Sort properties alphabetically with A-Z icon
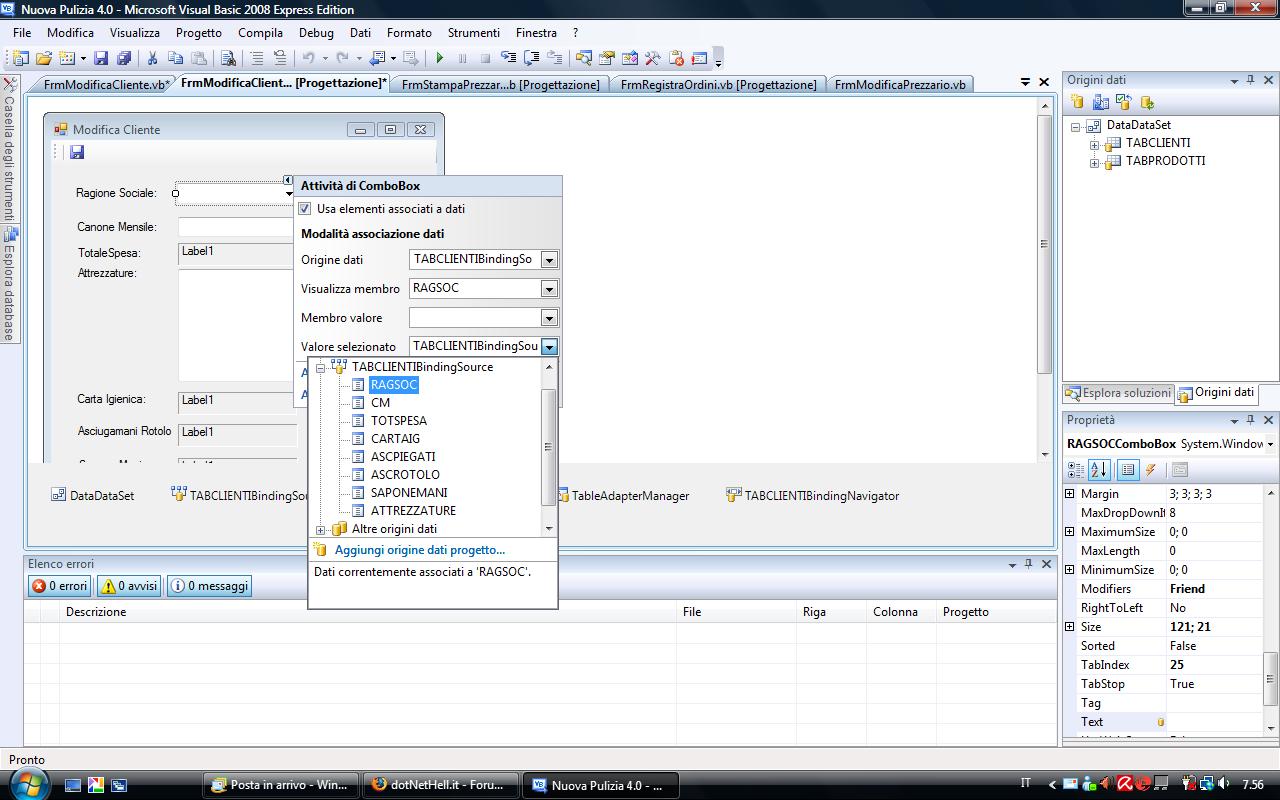This screenshot has width=1280, height=800. pos(1099,470)
